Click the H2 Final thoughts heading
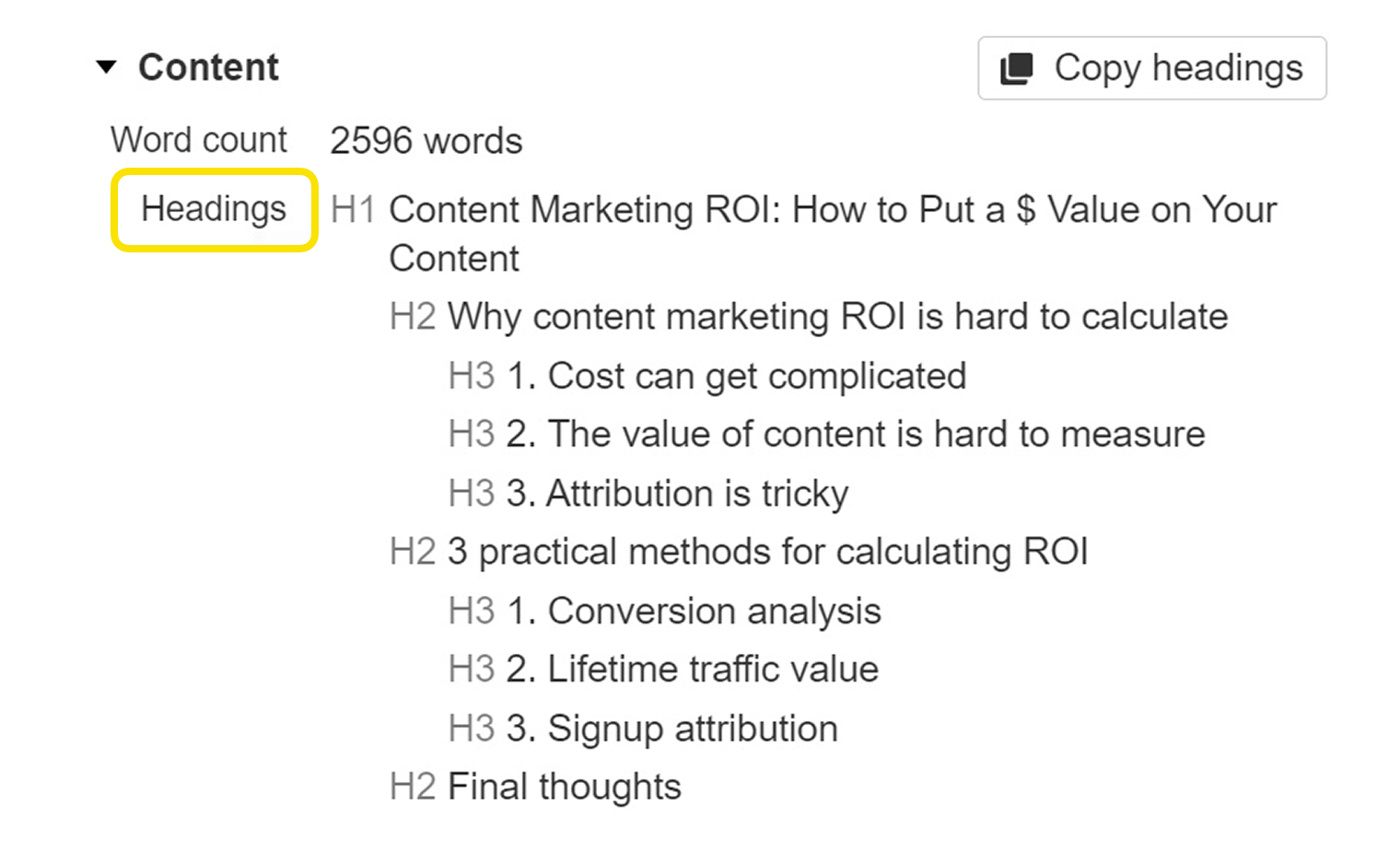 (563, 787)
